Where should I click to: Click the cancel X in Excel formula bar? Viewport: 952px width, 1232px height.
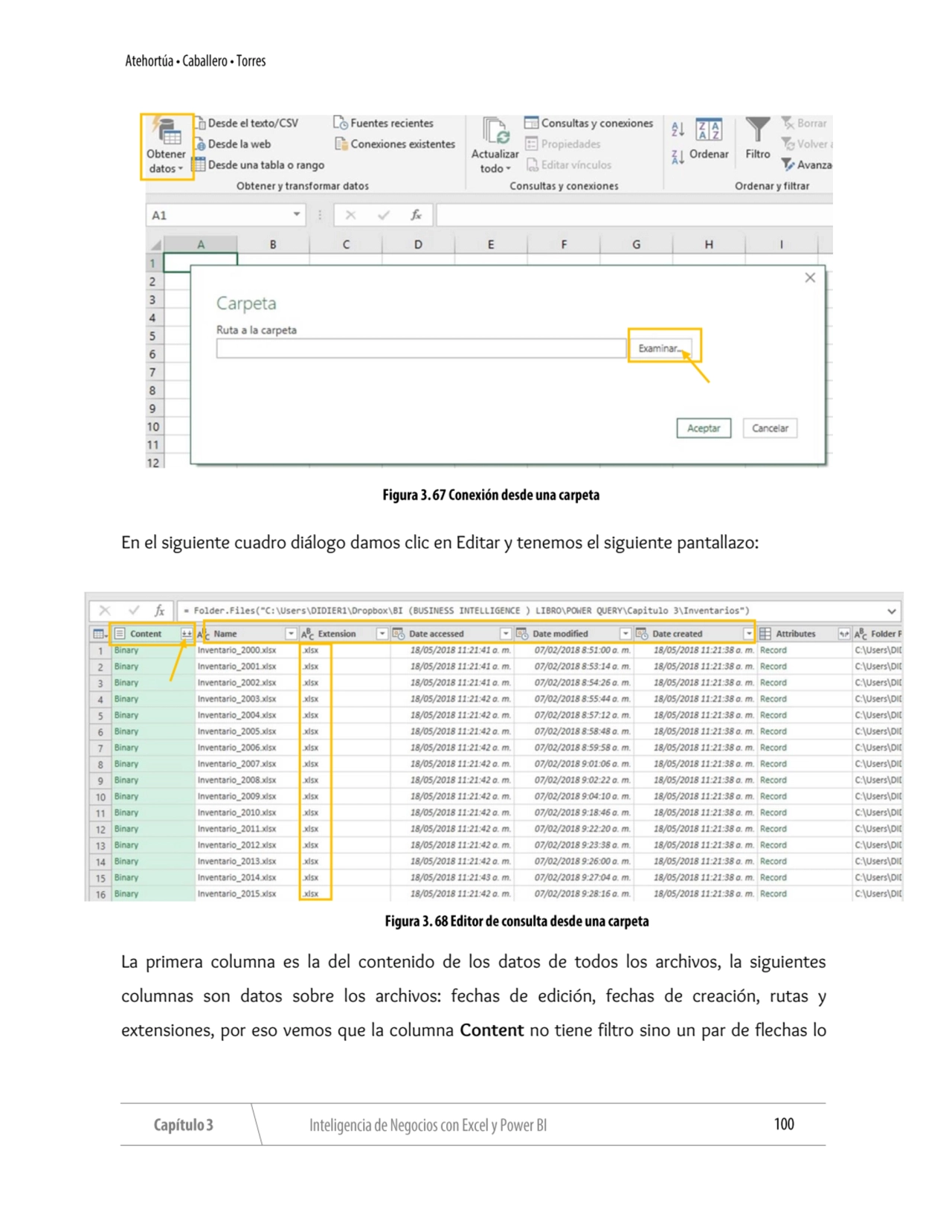[350, 215]
